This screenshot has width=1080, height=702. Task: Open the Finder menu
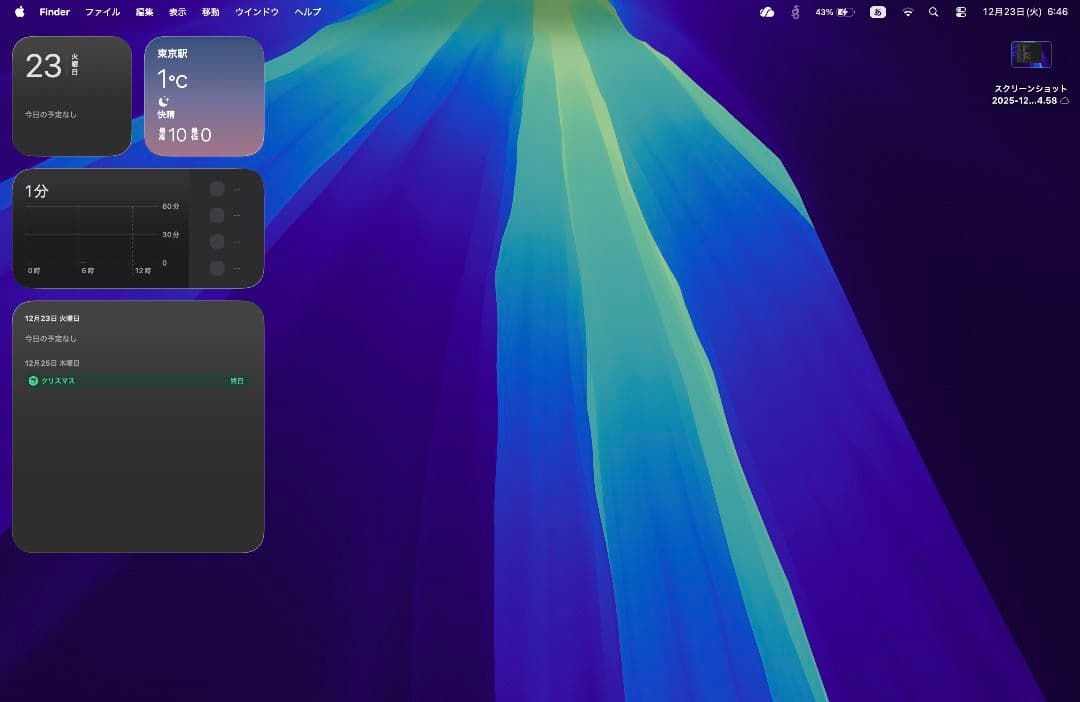[54, 12]
